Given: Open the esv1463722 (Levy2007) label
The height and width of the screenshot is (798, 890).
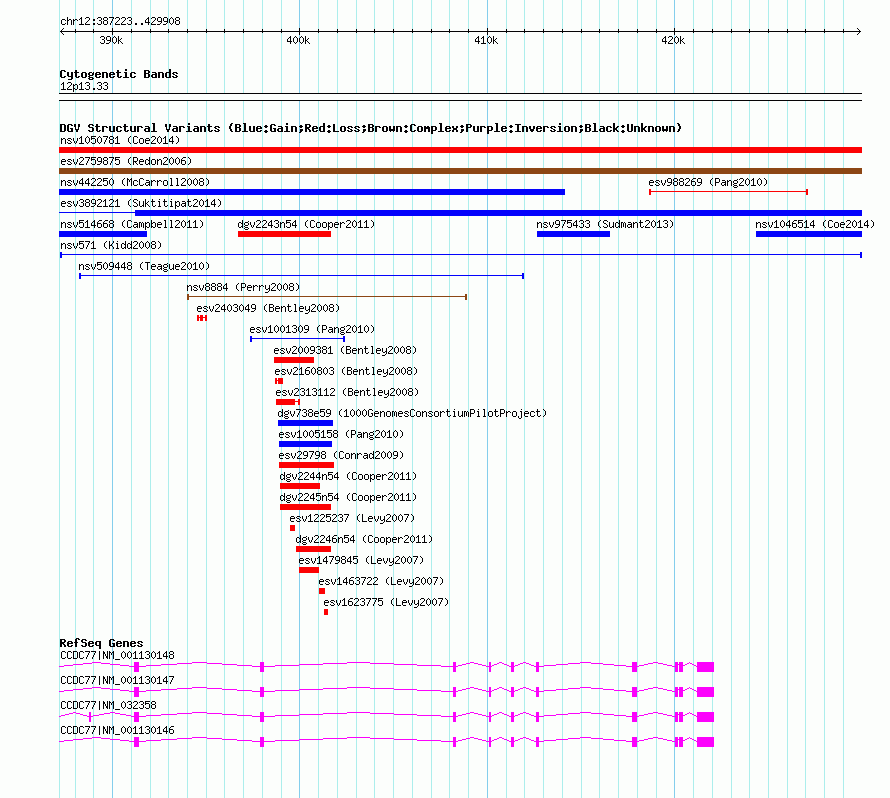Looking at the screenshot, I should point(381,581).
